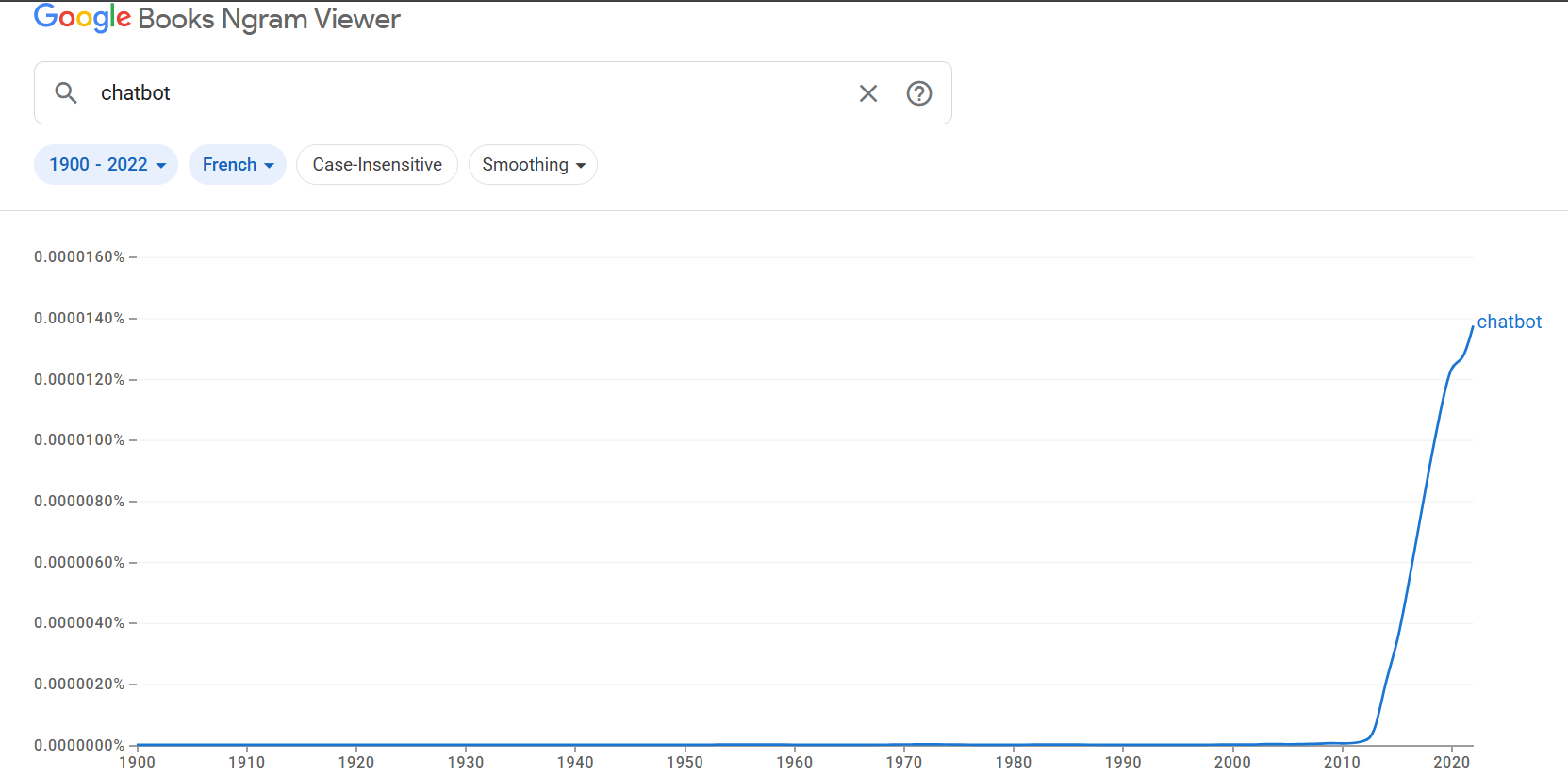This screenshot has height=776, width=1568.
Task: Click the Books Ngram Viewer title
Action: pyautogui.click(x=269, y=19)
